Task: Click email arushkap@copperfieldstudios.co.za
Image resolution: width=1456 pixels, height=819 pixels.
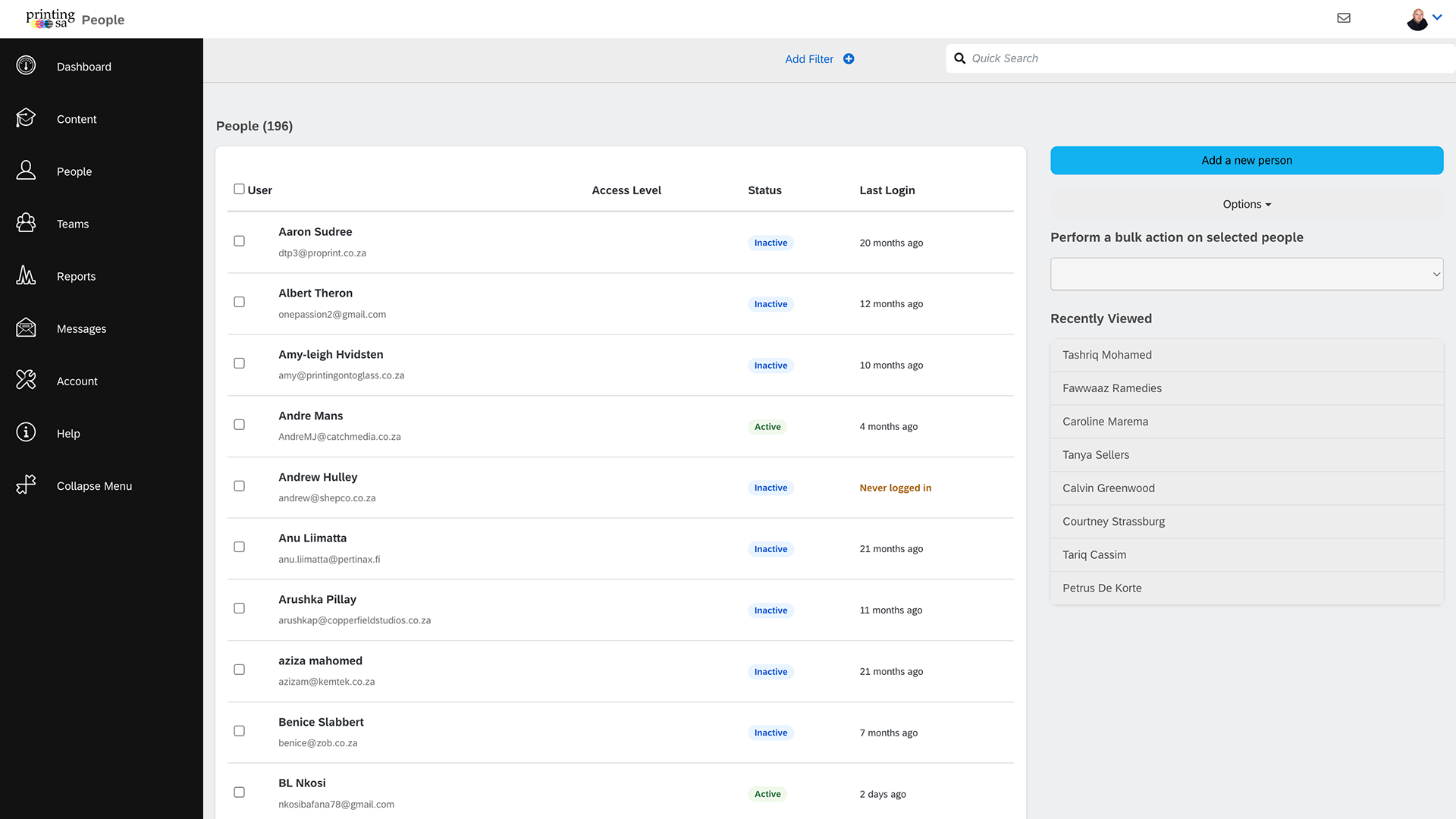Action: click(x=354, y=620)
